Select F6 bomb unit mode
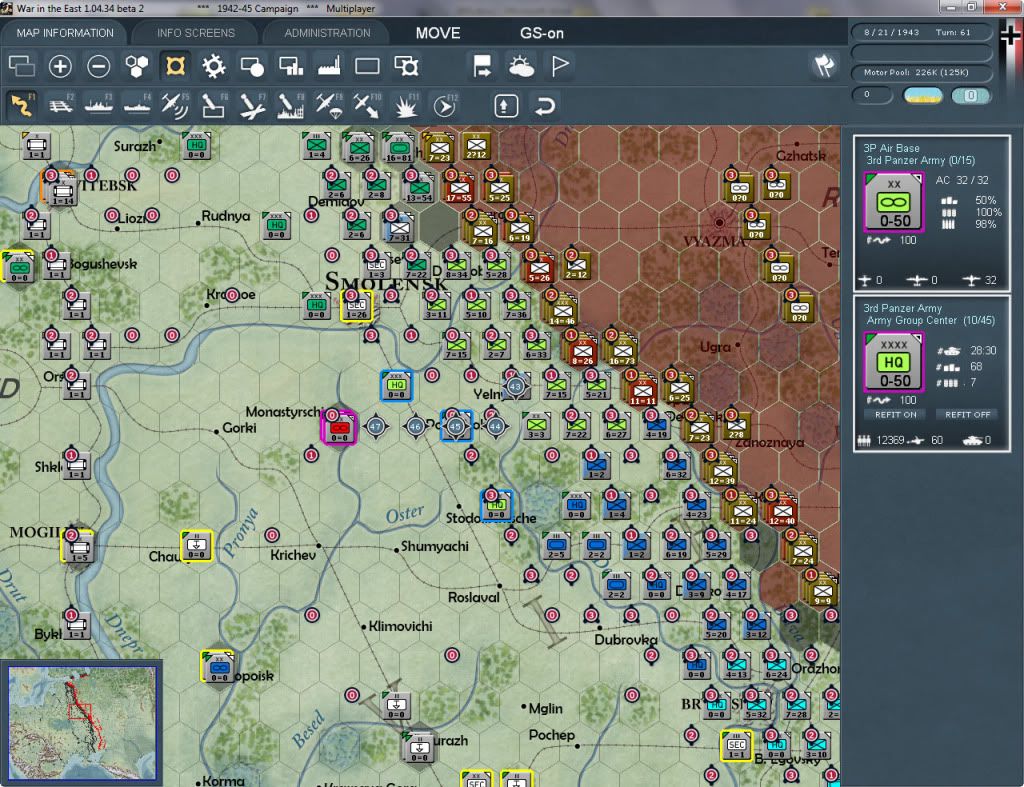Viewport: 1024px width, 787px height. click(x=214, y=105)
